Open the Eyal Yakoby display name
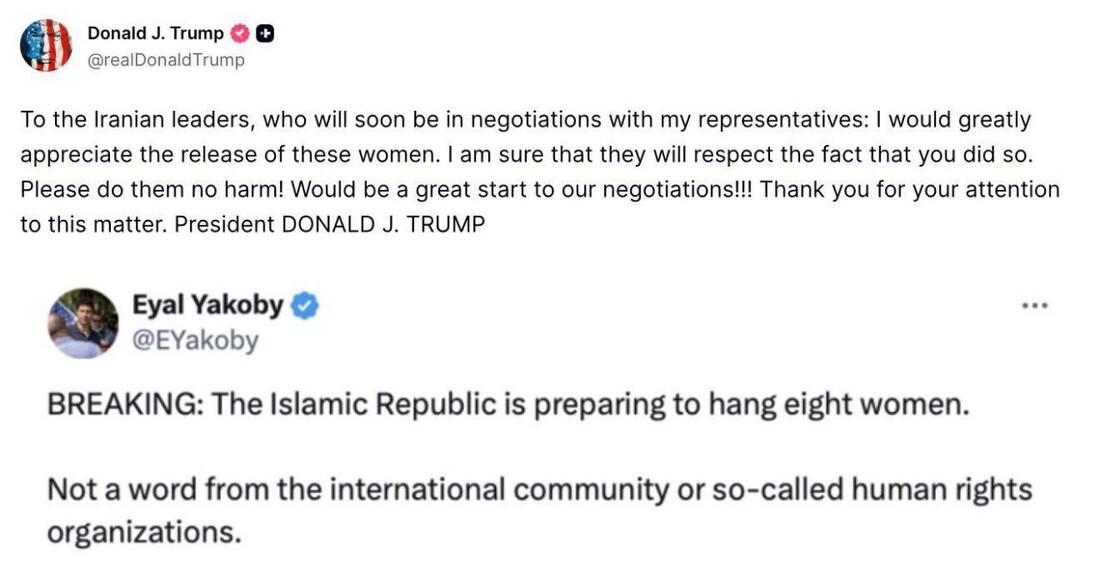 208,305
